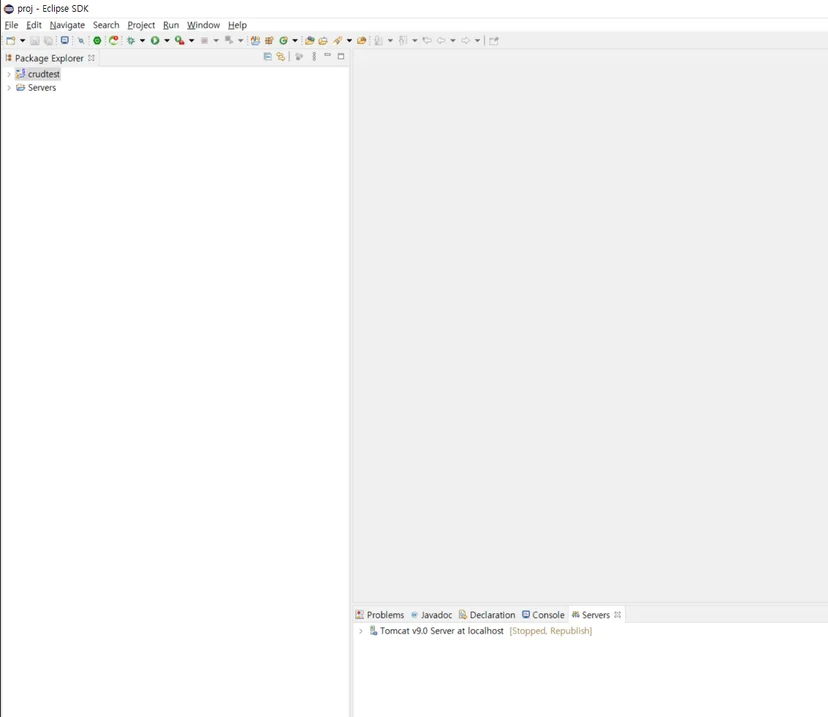Click Collapse All in Package Explorer

coord(268,56)
